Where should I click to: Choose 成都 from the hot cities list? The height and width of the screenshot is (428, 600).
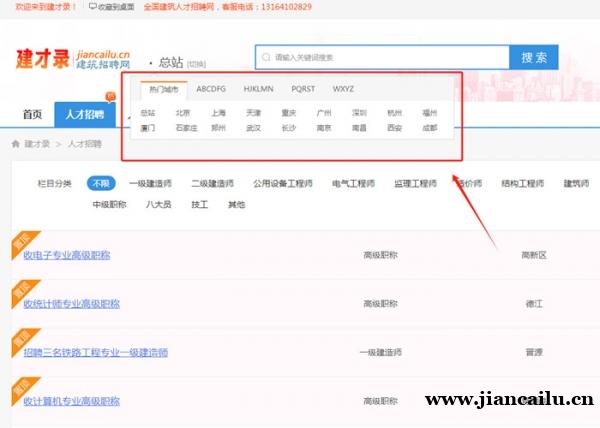(429, 128)
